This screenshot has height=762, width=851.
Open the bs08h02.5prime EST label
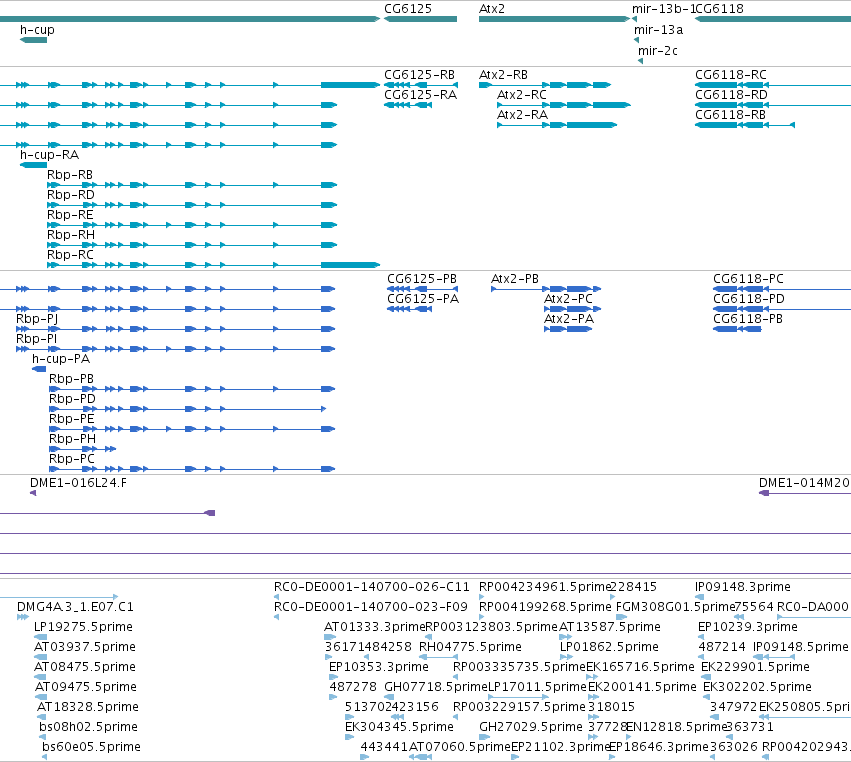(x=88, y=727)
